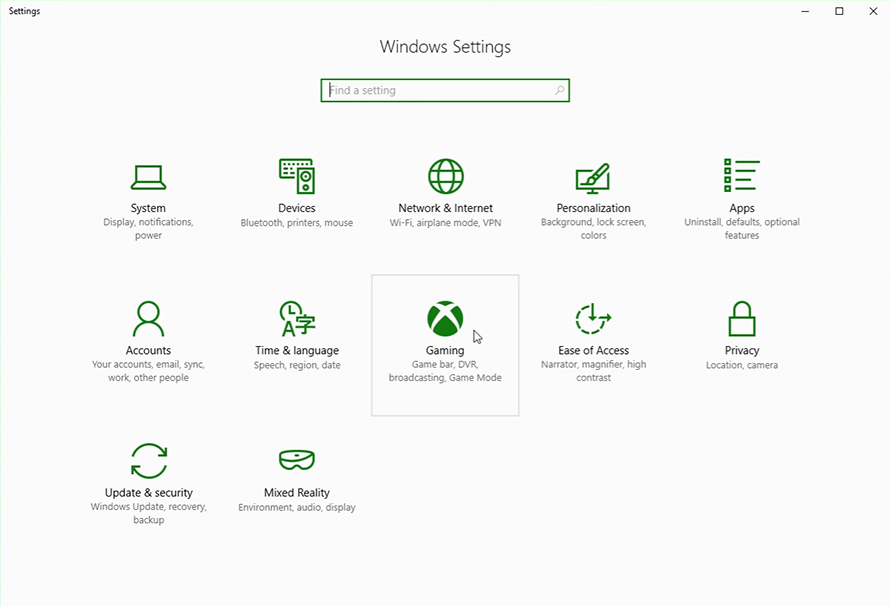Open the Ease of Access icon
Image resolution: width=890 pixels, height=606 pixels.
click(x=593, y=318)
